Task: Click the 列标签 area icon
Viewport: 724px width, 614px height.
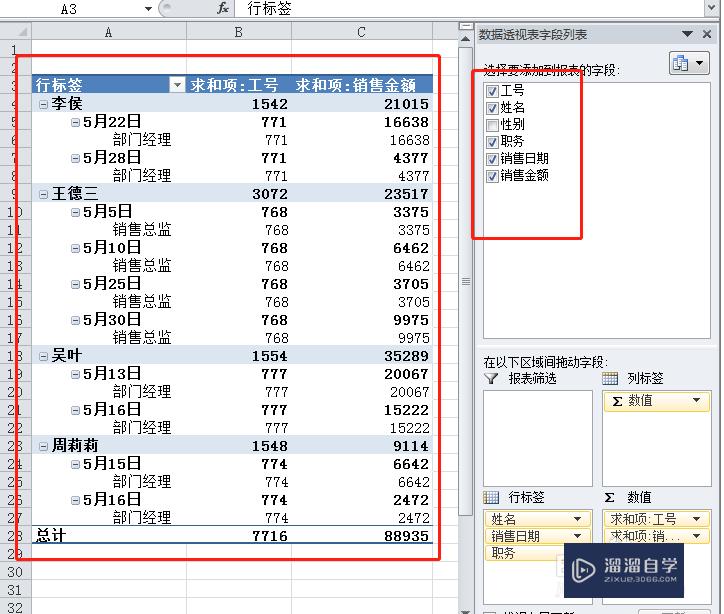Action: (610, 379)
